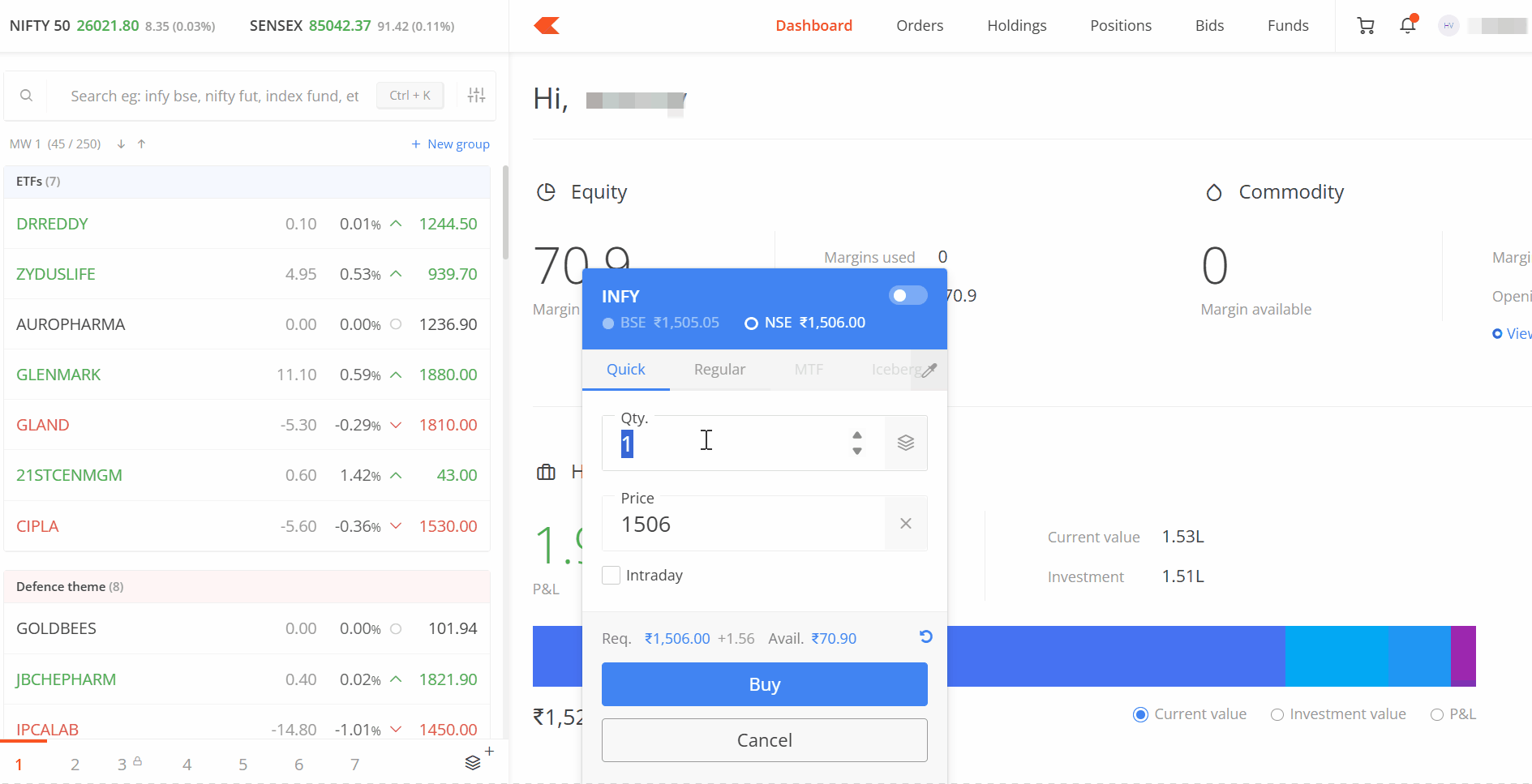Switch to the Regular order tab

tap(719, 370)
